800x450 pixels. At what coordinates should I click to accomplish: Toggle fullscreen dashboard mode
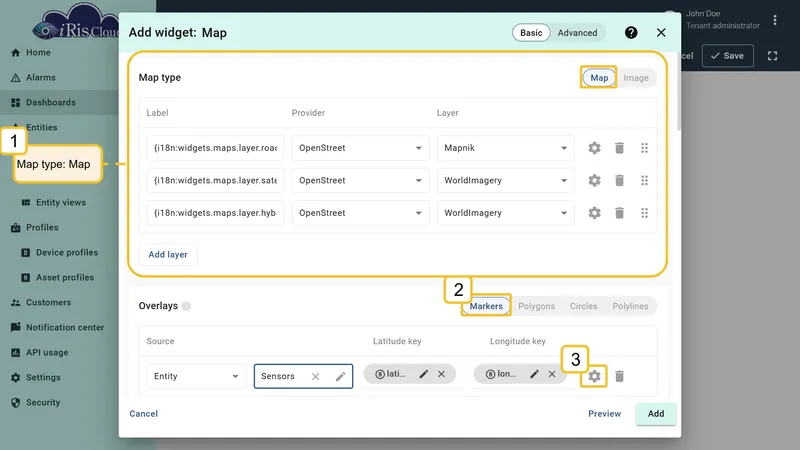pos(772,56)
